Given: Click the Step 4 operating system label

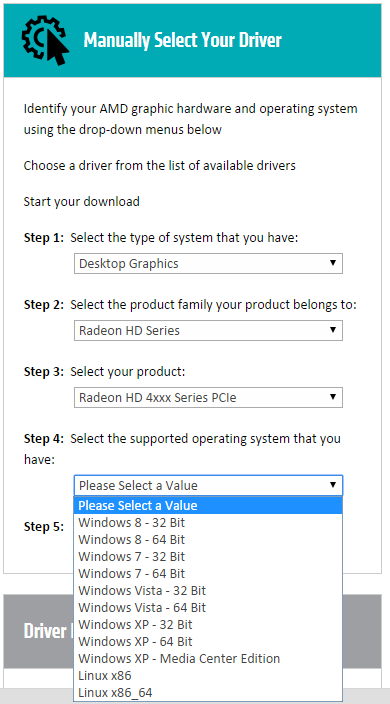Looking at the screenshot, I should 182,449.
